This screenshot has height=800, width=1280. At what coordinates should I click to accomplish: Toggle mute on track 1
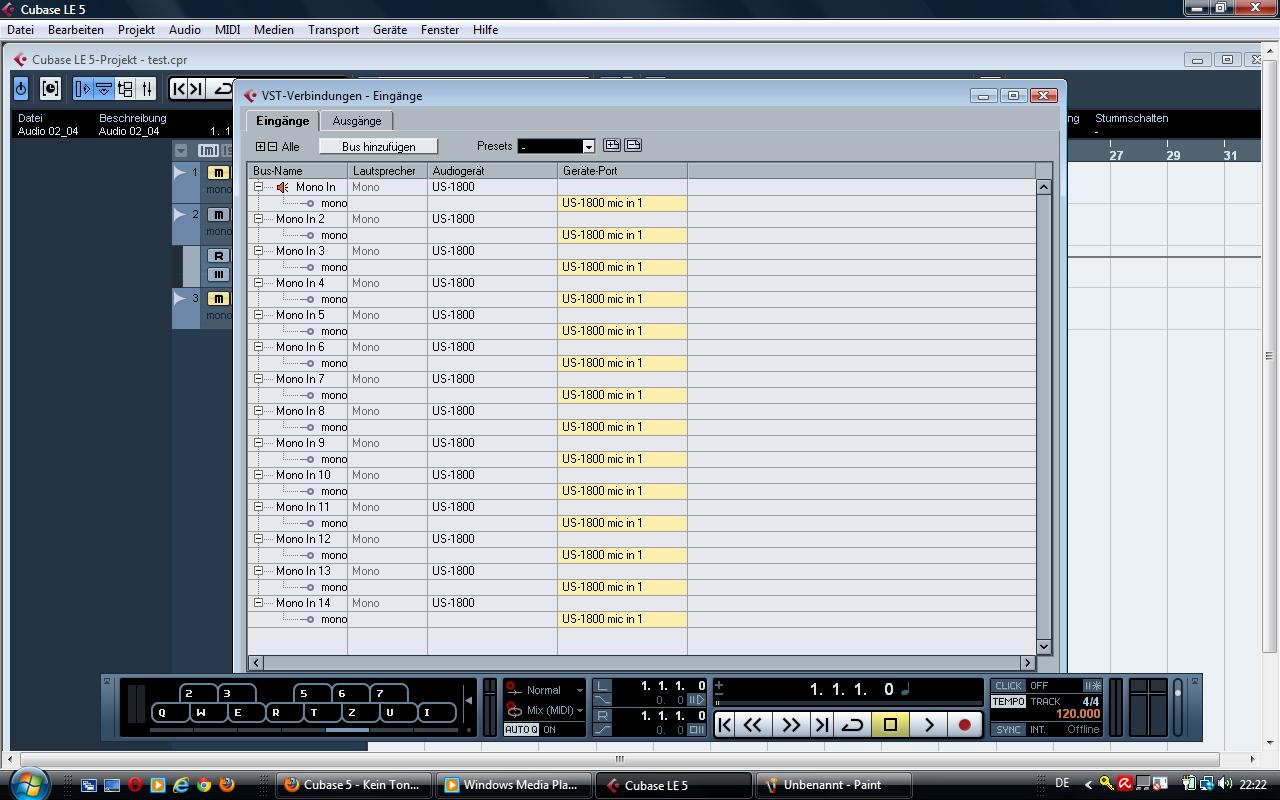pyautogui.click(x=218, y=173)
